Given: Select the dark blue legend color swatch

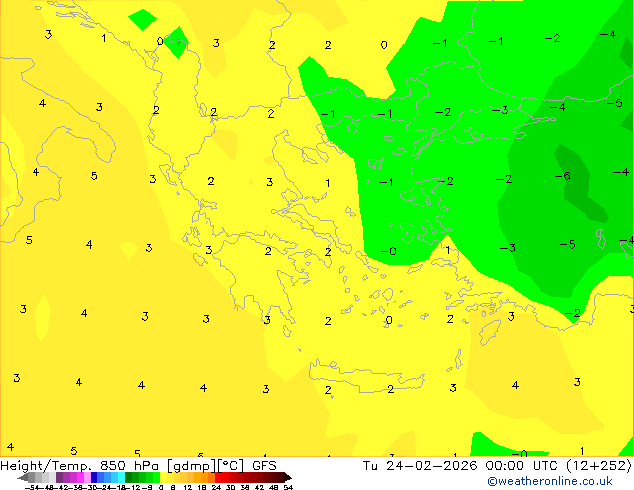Looking at the screenshot, I should (x=94, y=477).
